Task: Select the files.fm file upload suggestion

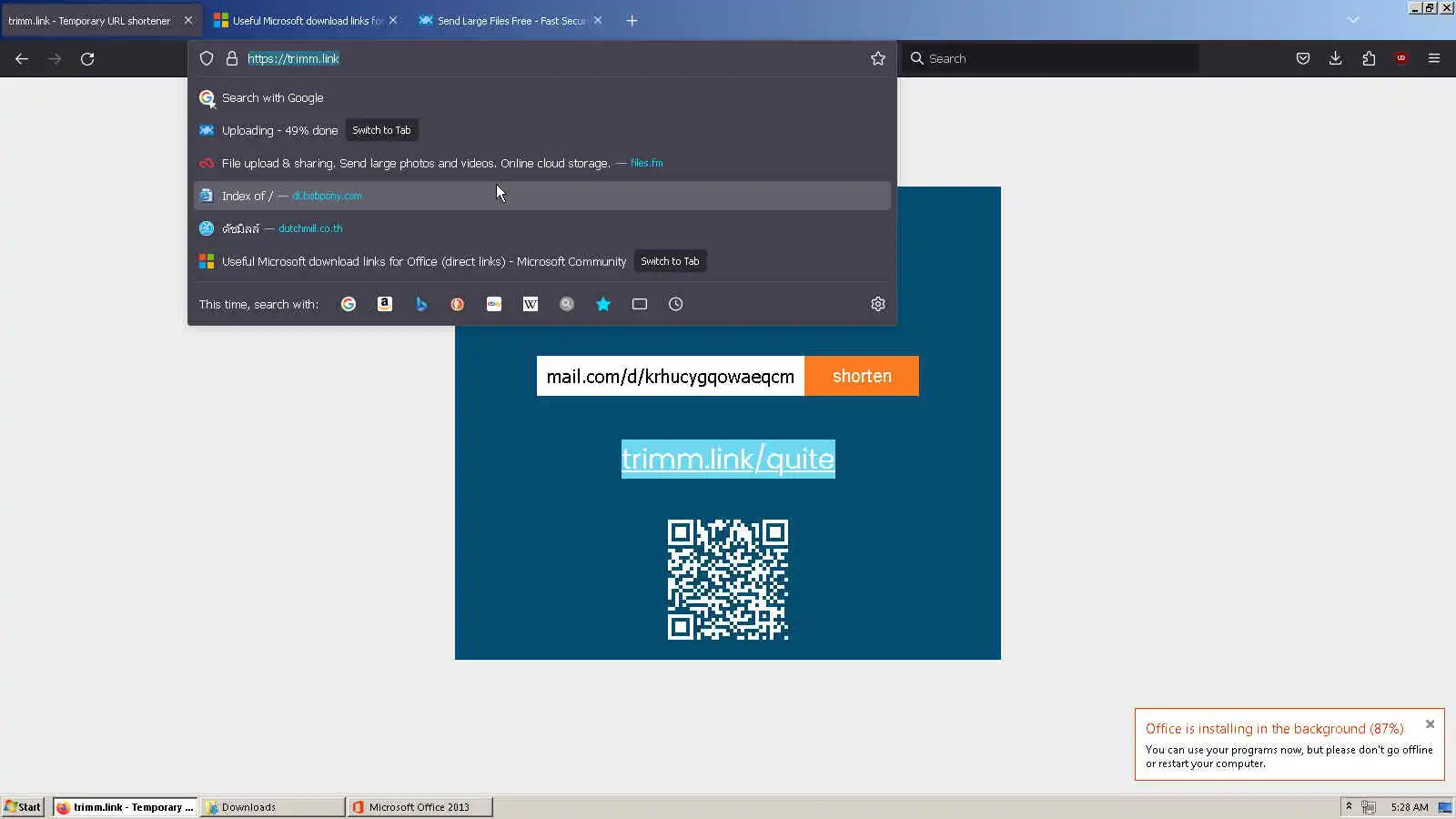Action: (542, 163)
